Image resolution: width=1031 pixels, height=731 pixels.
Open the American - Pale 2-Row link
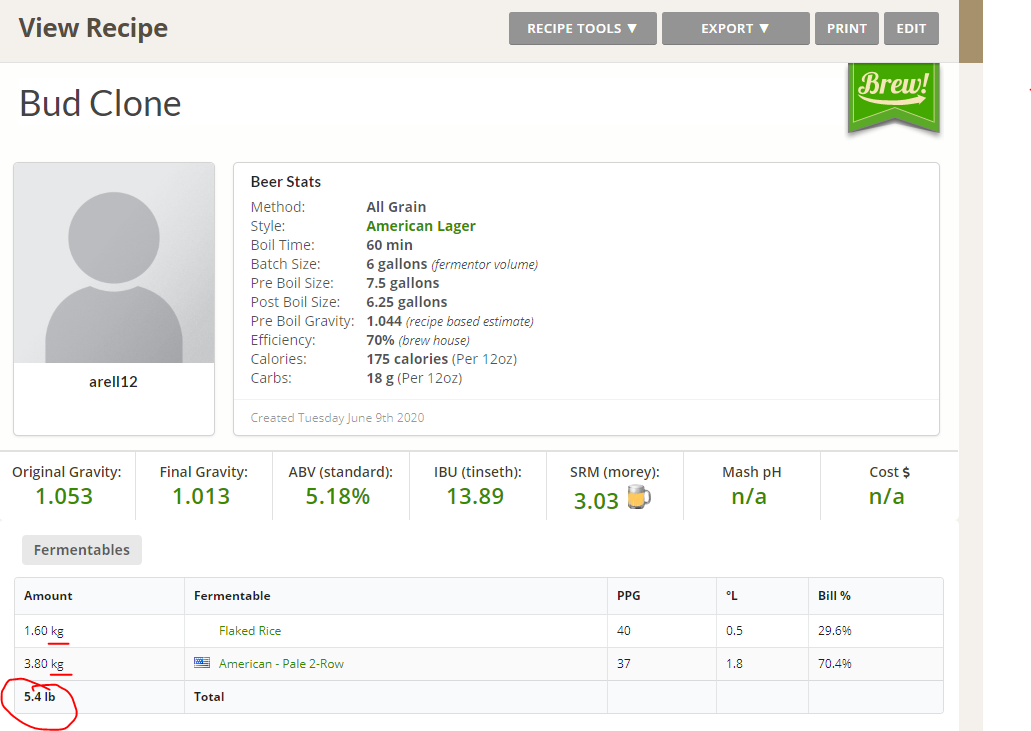[281, 664]
